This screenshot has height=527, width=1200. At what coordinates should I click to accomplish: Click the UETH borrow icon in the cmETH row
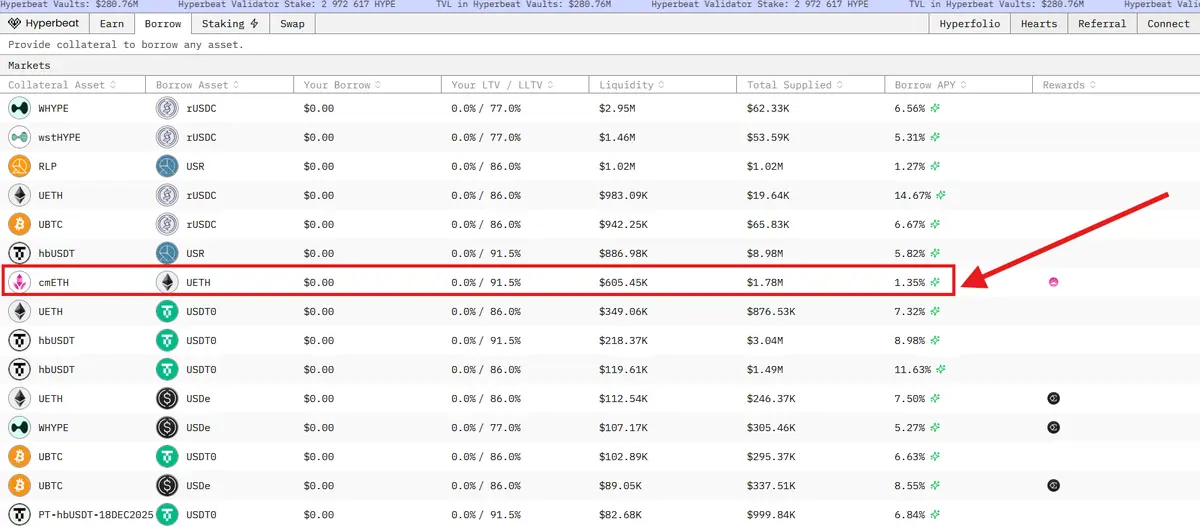pos(167,282)
